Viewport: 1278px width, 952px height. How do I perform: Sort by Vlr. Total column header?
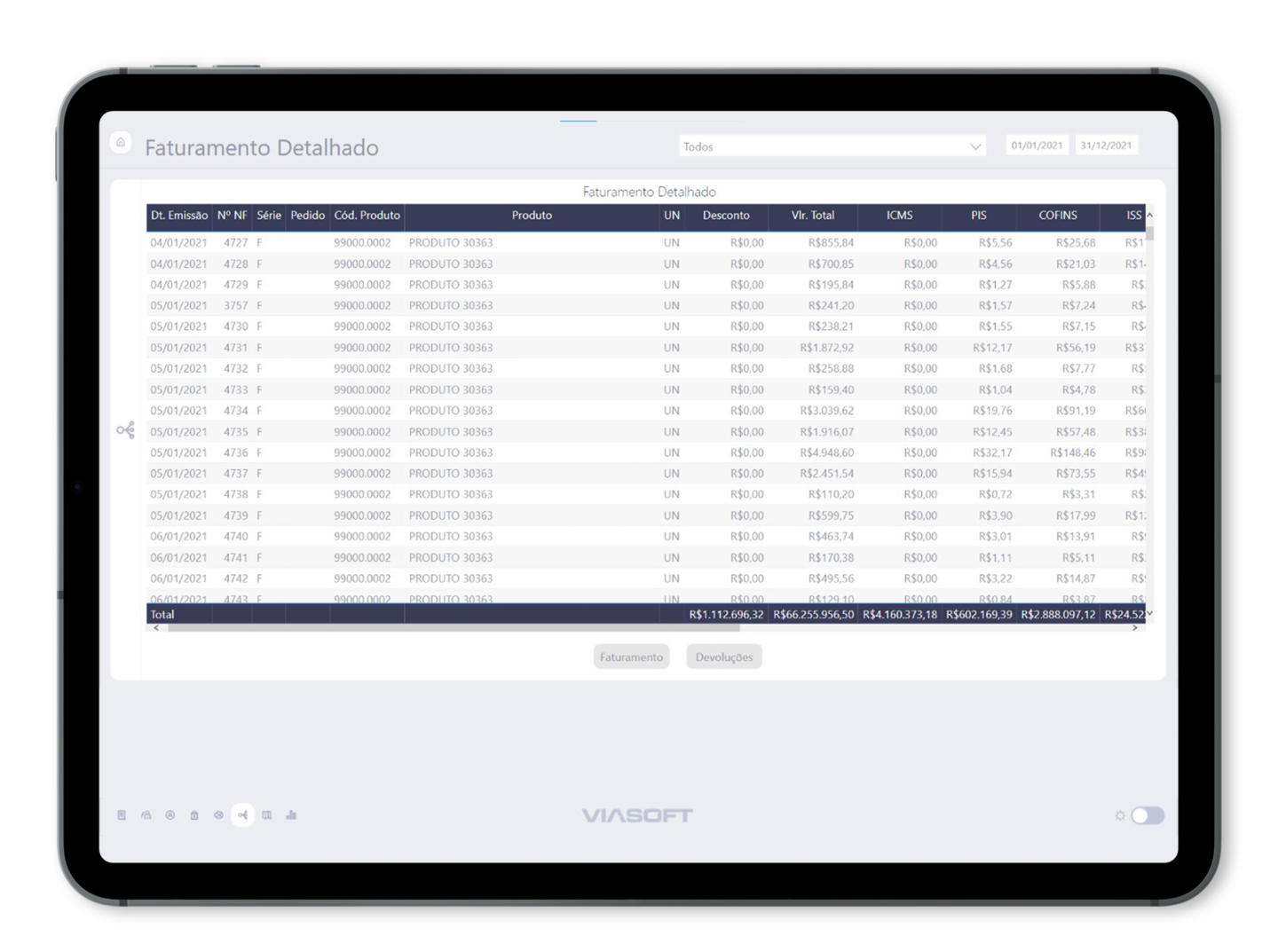[x=812, y=216]
